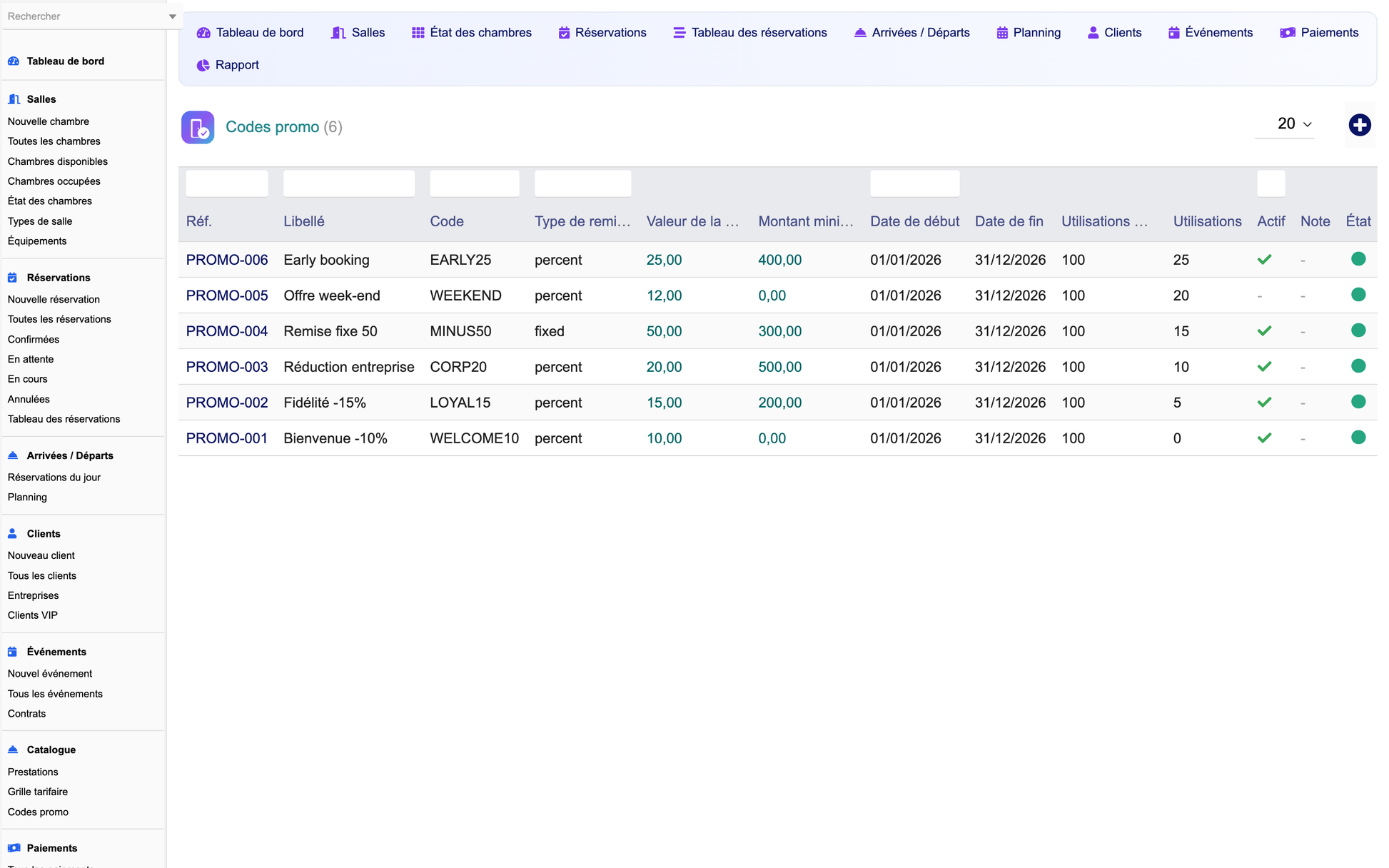Open promo code PROMO-003 link
The height and width of the screenshot is (868, 1389).
(227, 367)
